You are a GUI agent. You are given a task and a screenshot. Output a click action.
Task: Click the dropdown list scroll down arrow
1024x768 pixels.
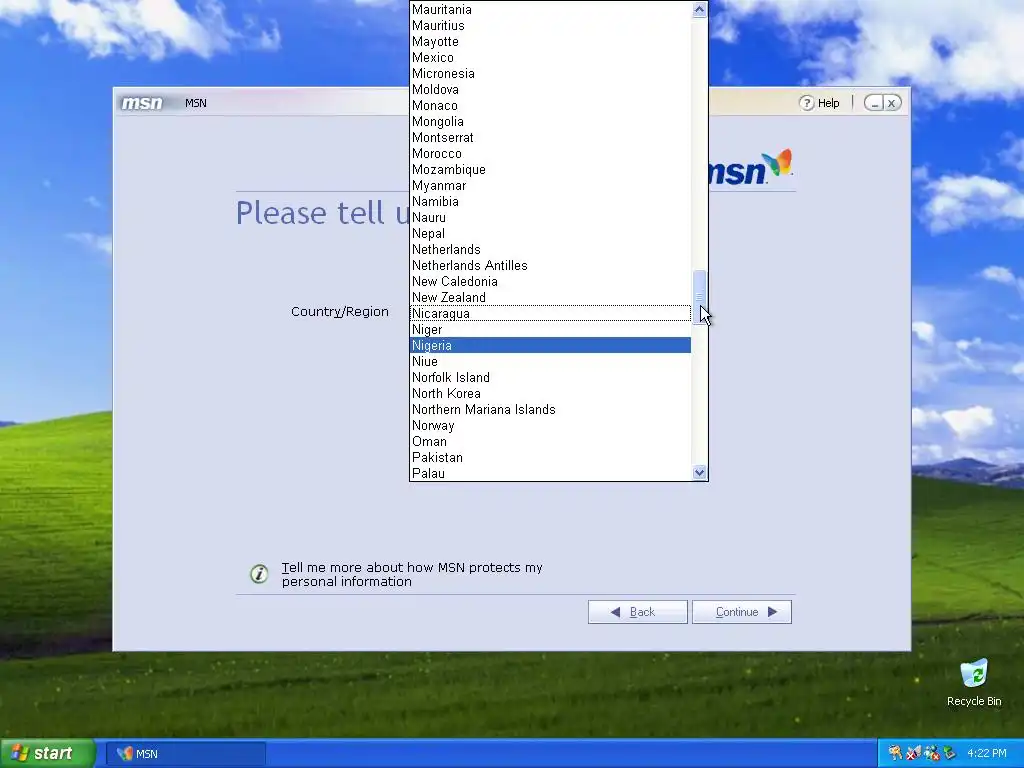click(x=699, y=472)
